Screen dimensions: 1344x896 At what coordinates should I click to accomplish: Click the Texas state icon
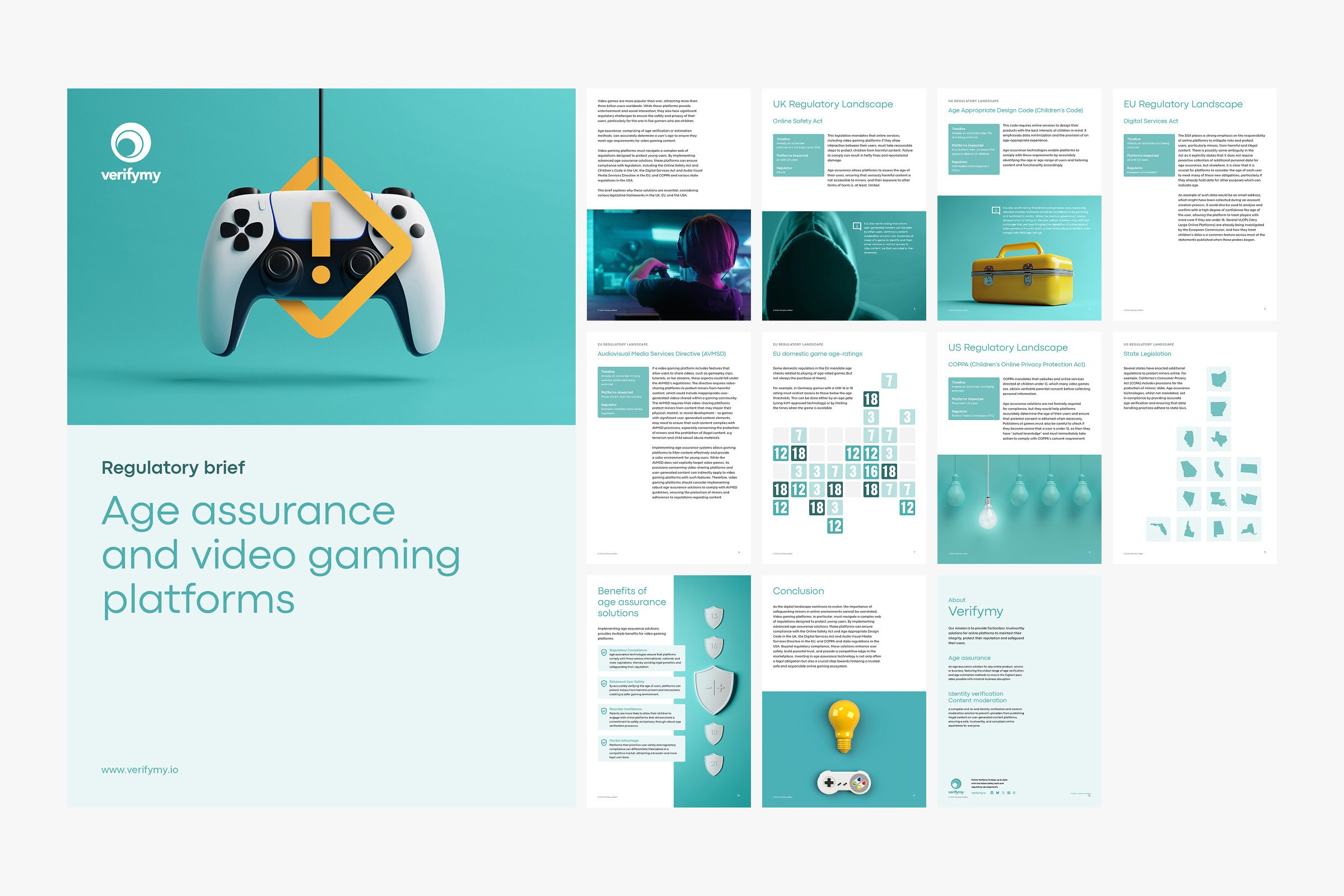coord(1219,439)
